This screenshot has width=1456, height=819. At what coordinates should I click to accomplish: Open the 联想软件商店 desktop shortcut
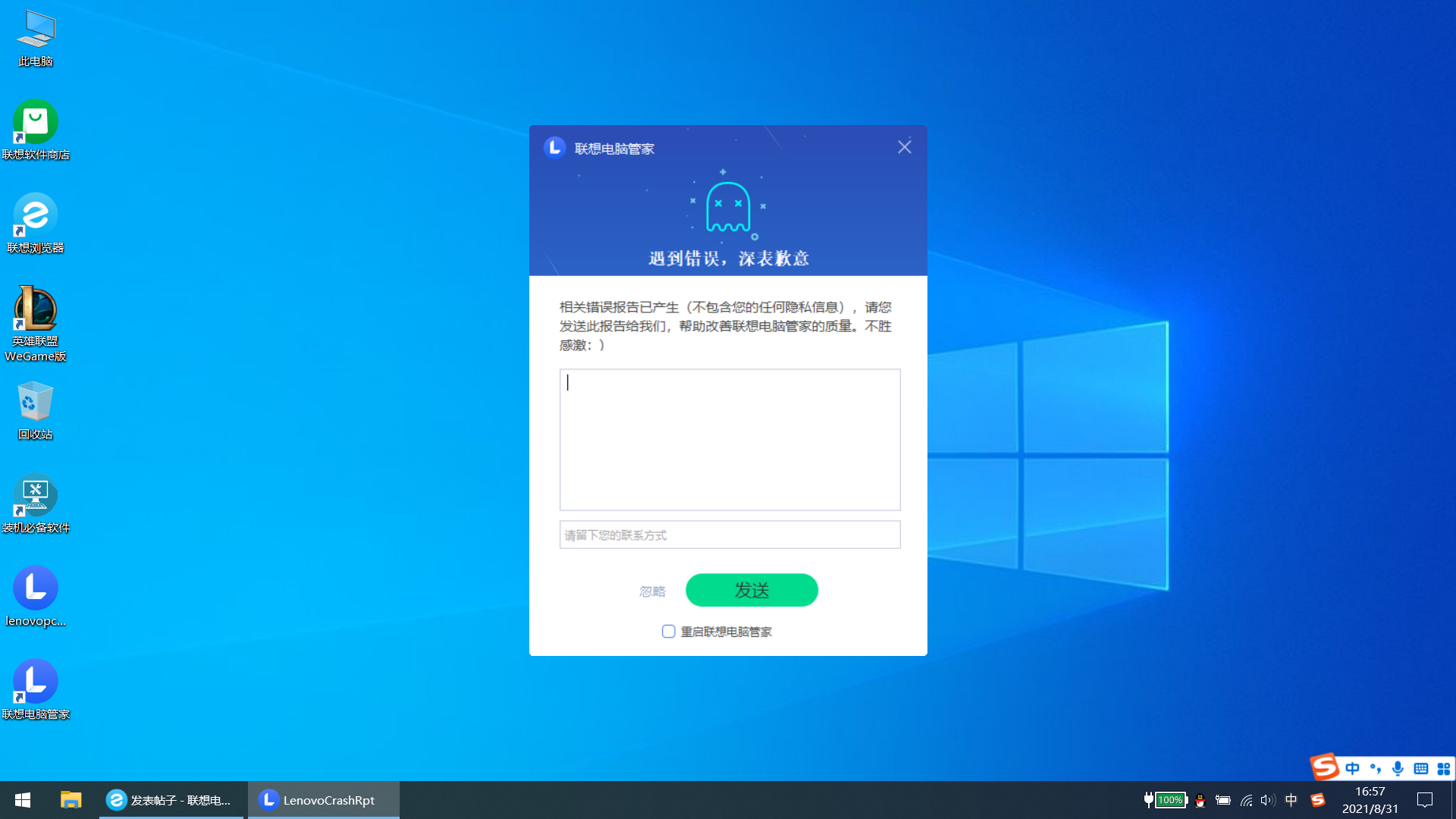pyautogui.click(x=36, y=130)
